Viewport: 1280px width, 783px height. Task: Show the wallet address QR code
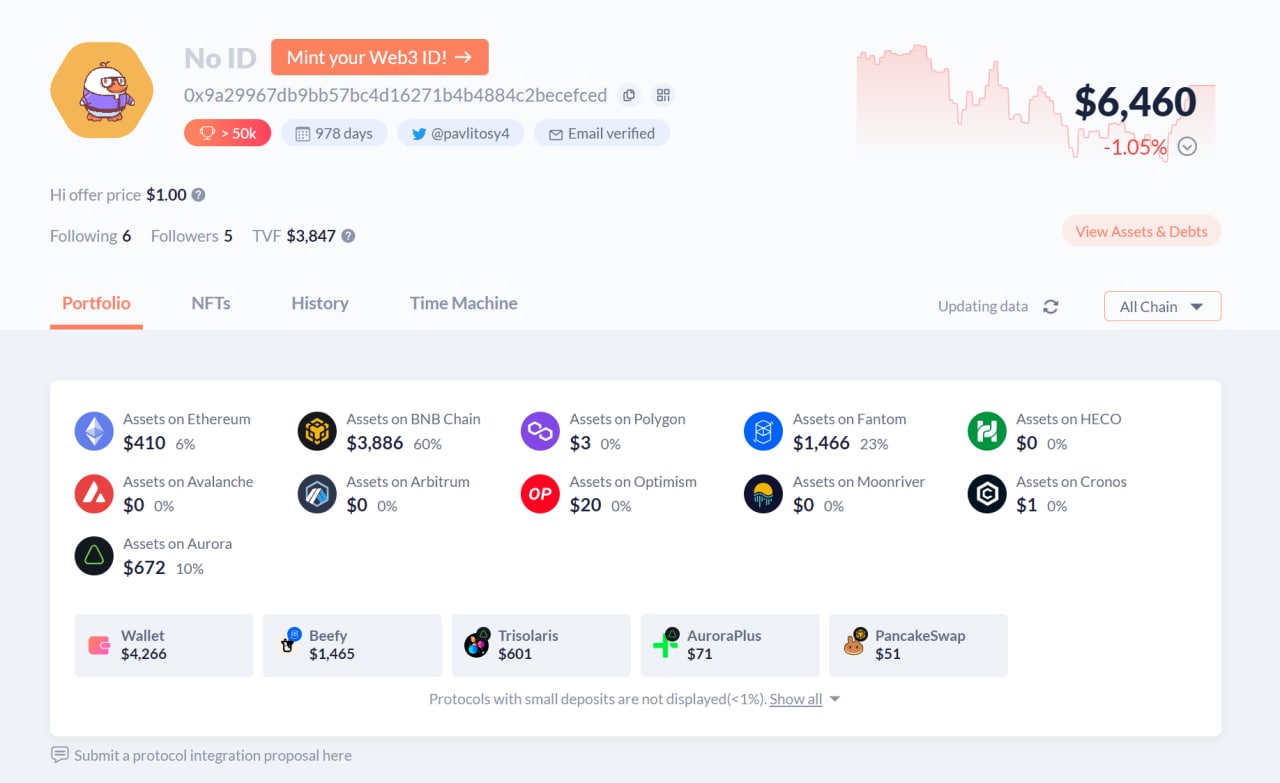pyautogui.click(x=662, y=96)
